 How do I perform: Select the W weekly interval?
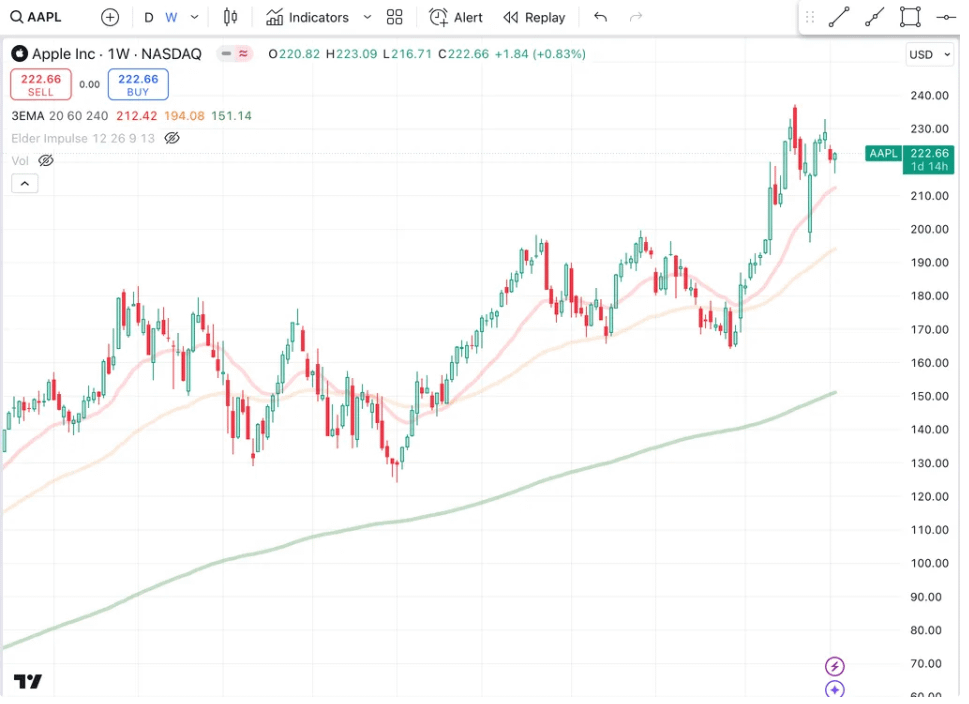click(x=172, y=17)
